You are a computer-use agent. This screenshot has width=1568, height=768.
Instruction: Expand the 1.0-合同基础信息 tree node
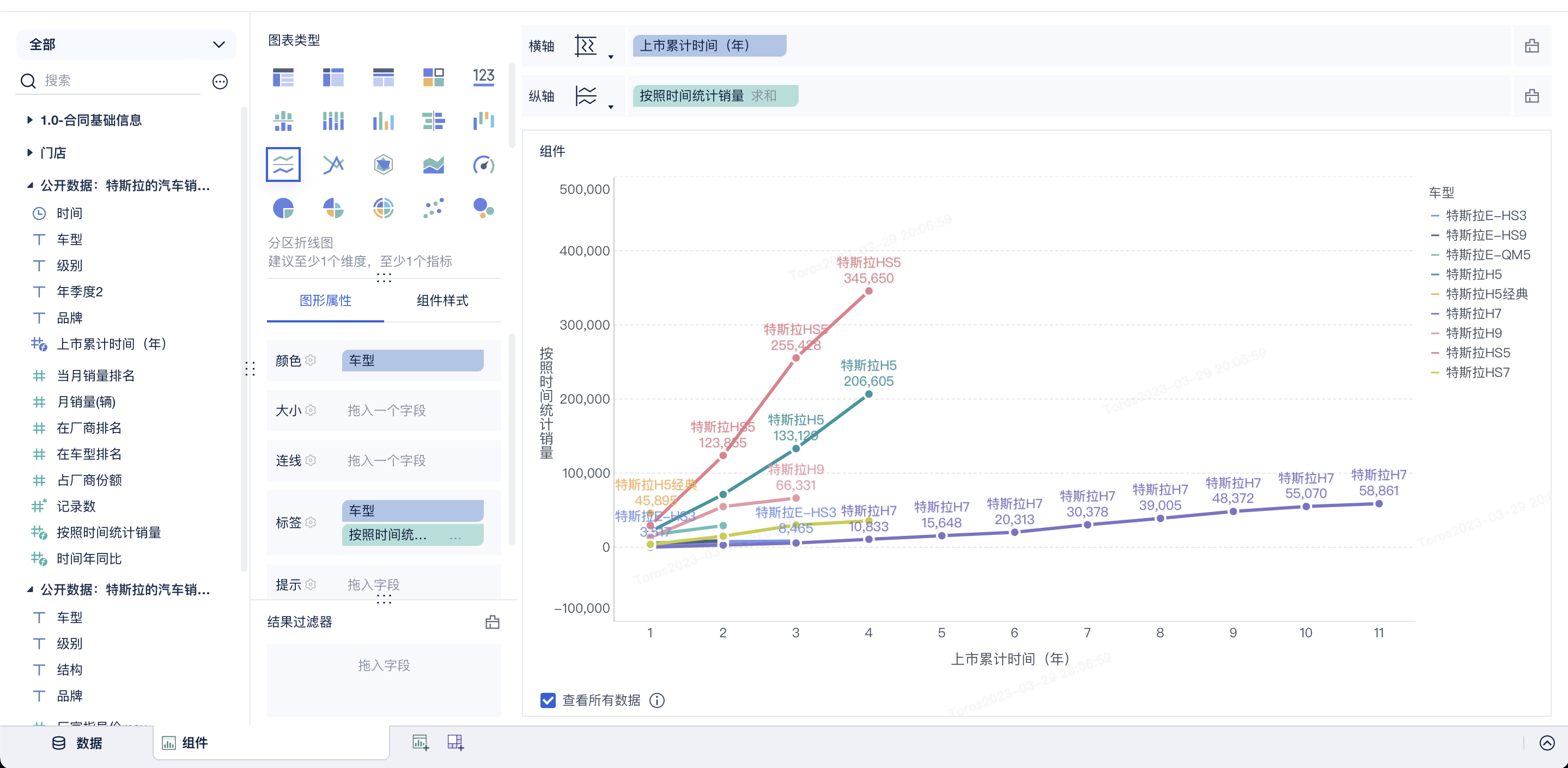point(29,120)
